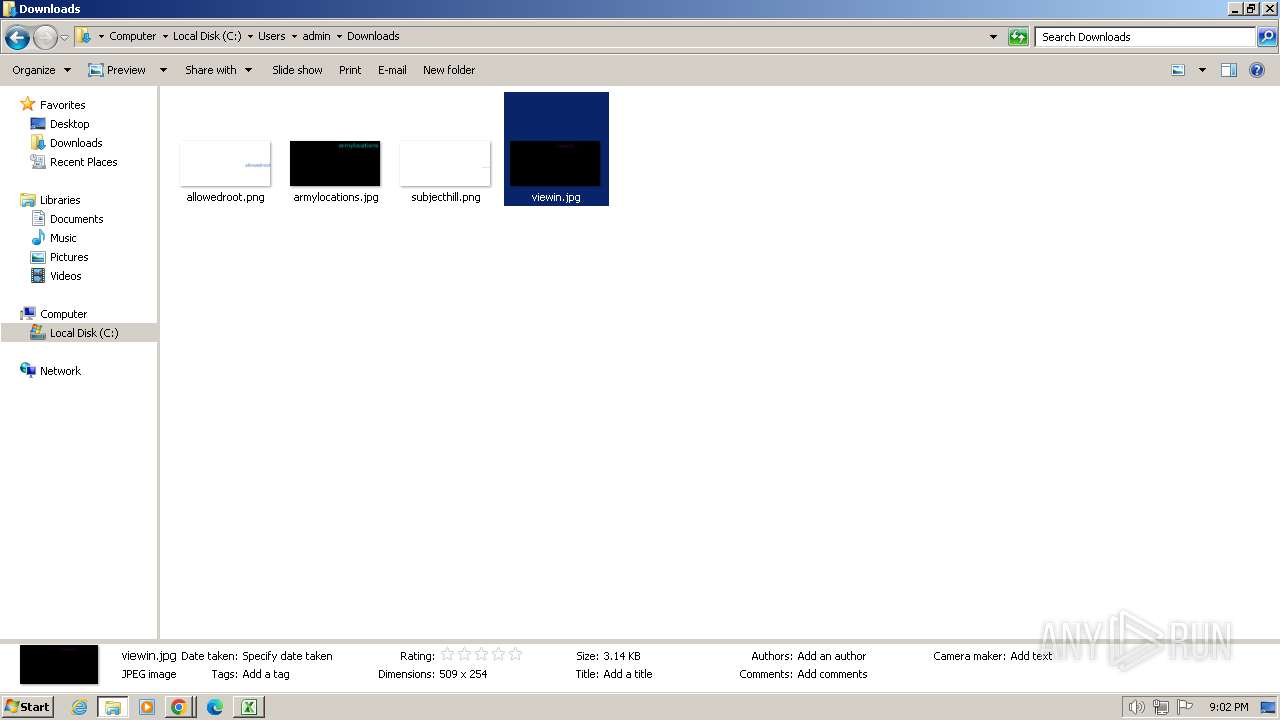Open Recent Places

pos(83,162)
